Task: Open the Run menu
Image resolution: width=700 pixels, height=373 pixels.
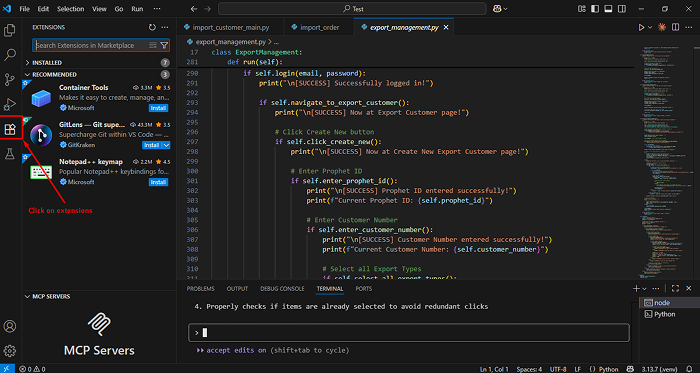Action: point(138,9)
